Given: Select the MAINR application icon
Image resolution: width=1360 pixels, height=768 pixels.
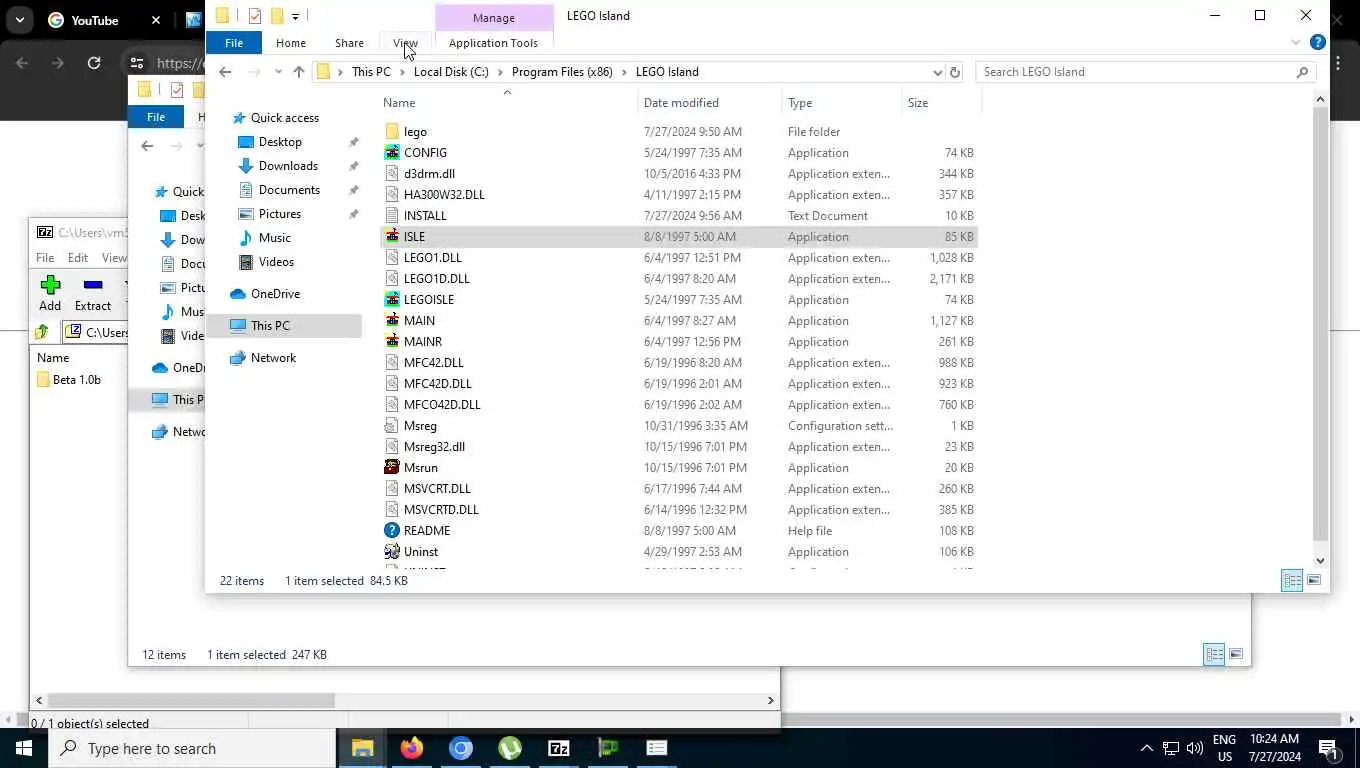Looking at the screenshot, I should [392, 342].
